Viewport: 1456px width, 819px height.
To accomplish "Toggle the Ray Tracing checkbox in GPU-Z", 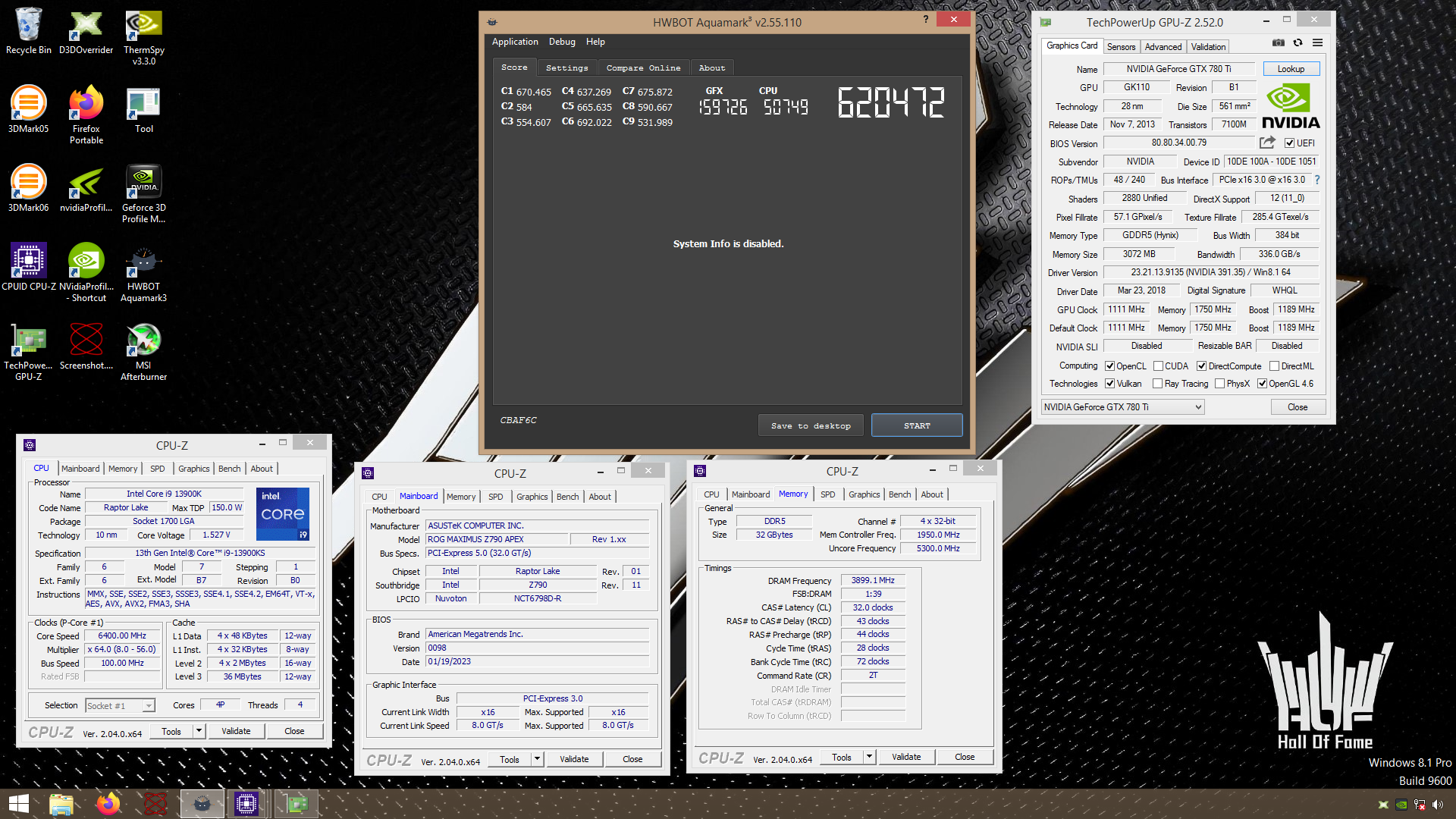I will [x=1158, y=384].
